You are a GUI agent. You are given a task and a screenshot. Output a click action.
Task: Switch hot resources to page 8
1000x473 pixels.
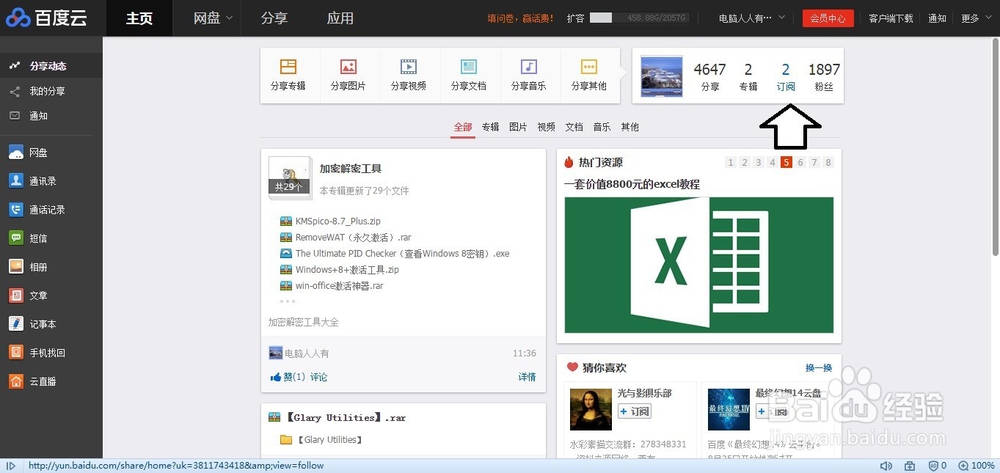[828, 163]
